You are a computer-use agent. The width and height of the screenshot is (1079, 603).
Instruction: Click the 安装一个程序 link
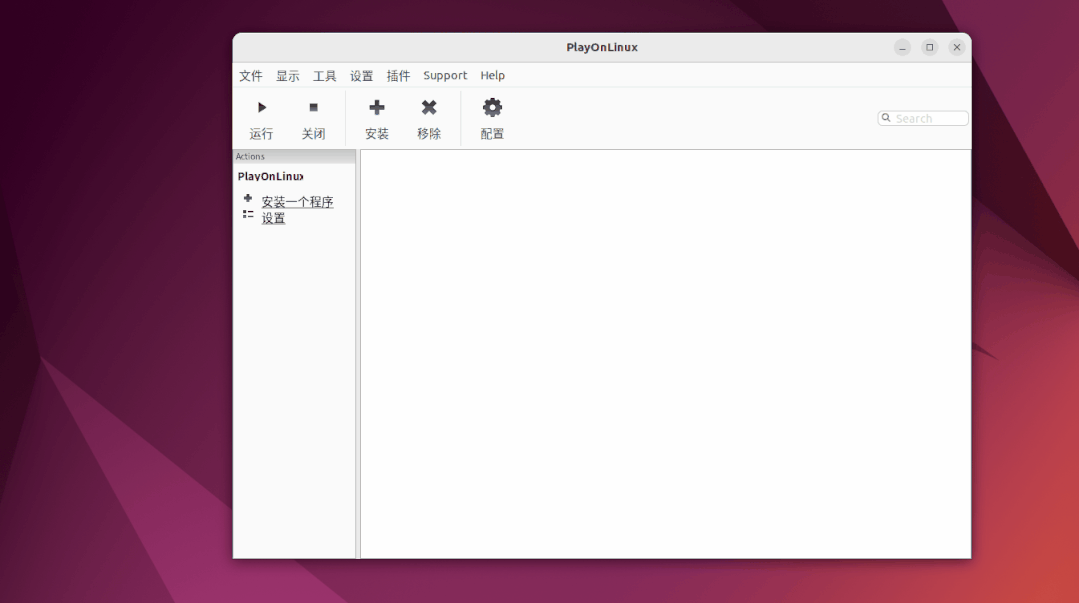[x=297, y=202]
